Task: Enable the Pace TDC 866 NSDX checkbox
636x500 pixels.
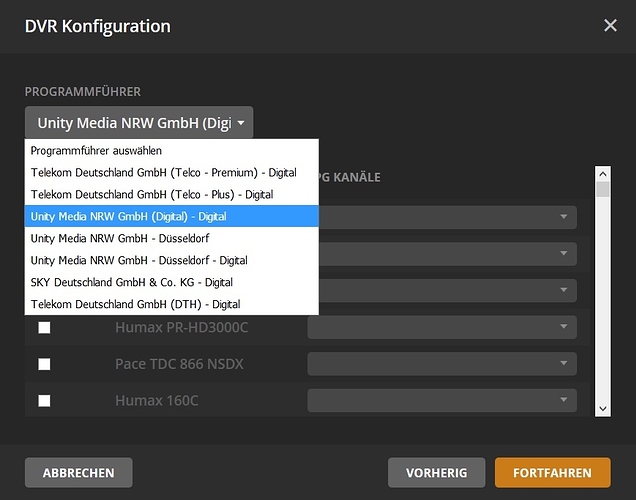Action: [44, 364]
